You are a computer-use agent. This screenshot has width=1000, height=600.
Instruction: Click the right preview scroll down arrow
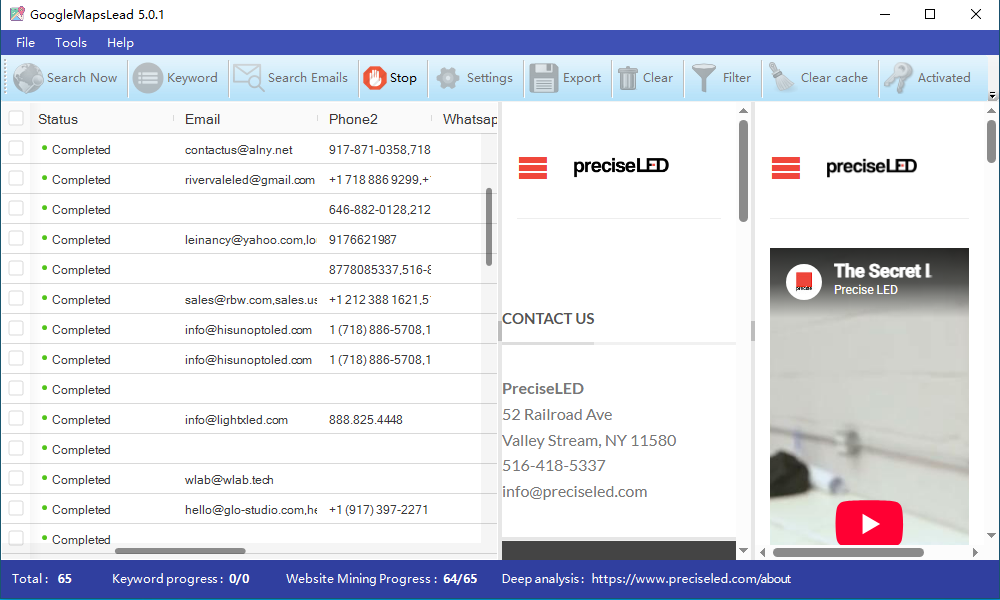[x=991, y=536]
